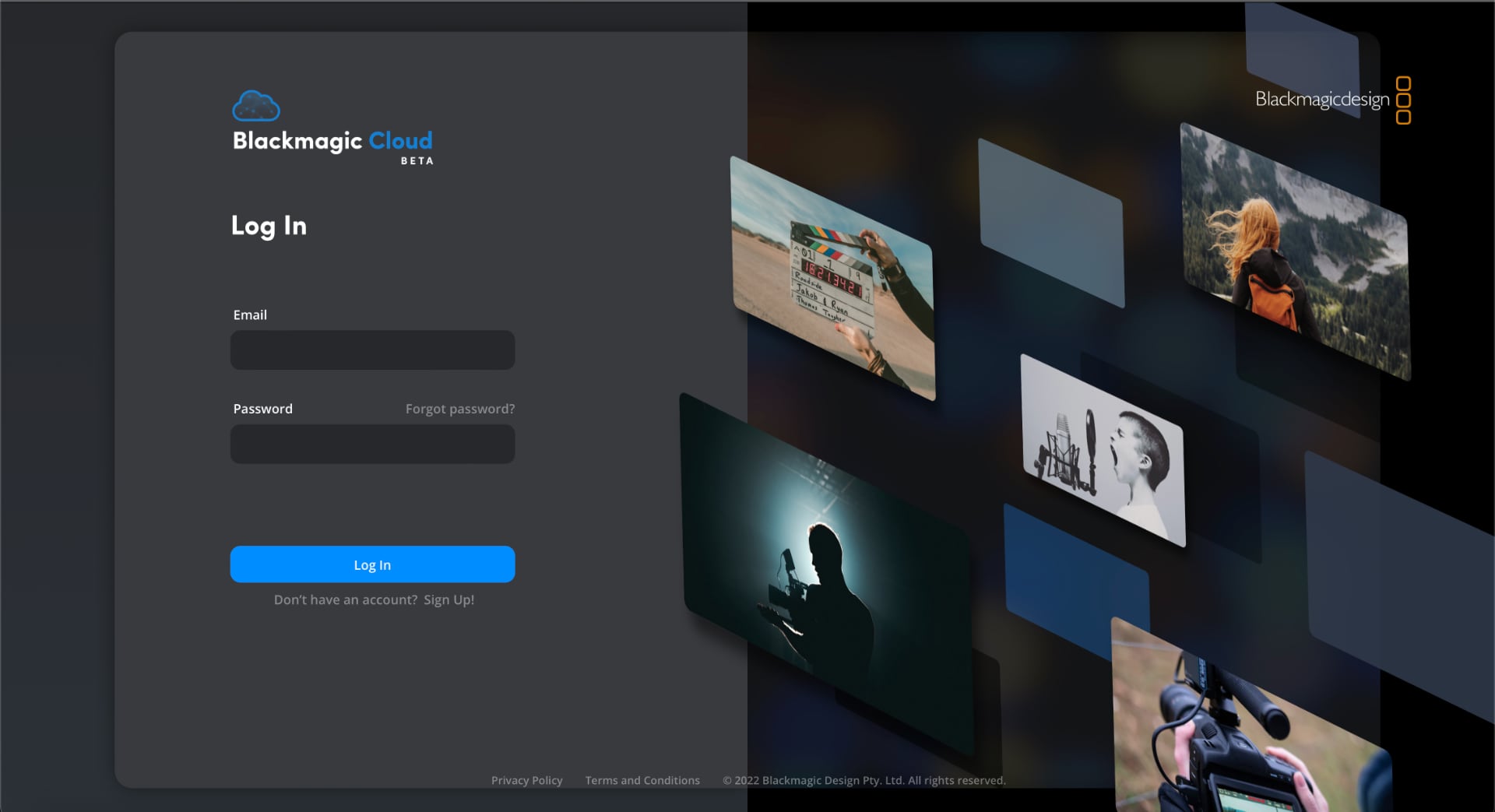1495x812 pixels.
Task: Open the Privacy Policy link
Action: coord(527,780)
